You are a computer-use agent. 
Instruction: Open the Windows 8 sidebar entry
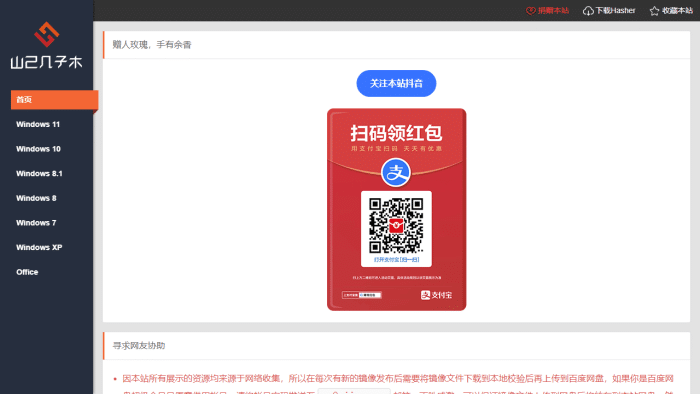[x=36, y=198]
